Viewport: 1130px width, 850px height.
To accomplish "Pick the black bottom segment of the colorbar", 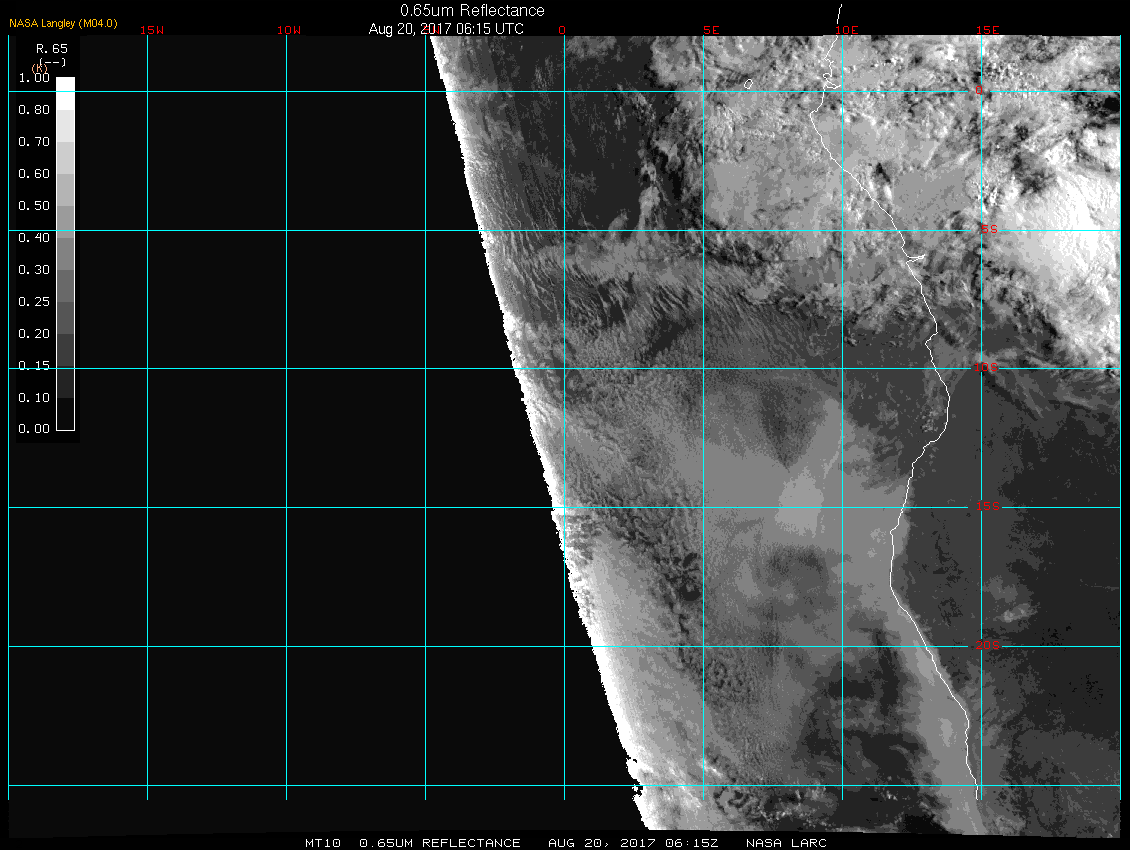I will (x=66, y=414).
